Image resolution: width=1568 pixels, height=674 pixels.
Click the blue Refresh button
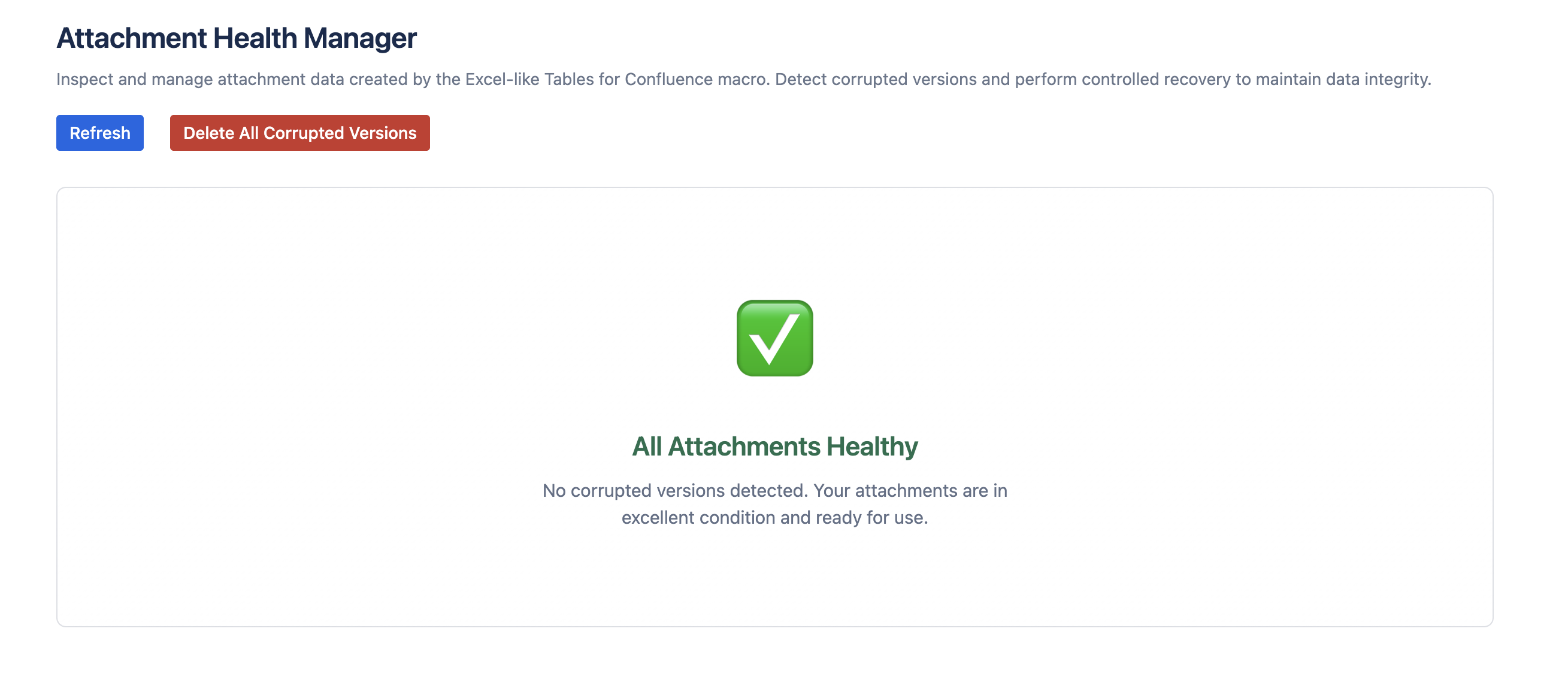click(x=100, y=133)
